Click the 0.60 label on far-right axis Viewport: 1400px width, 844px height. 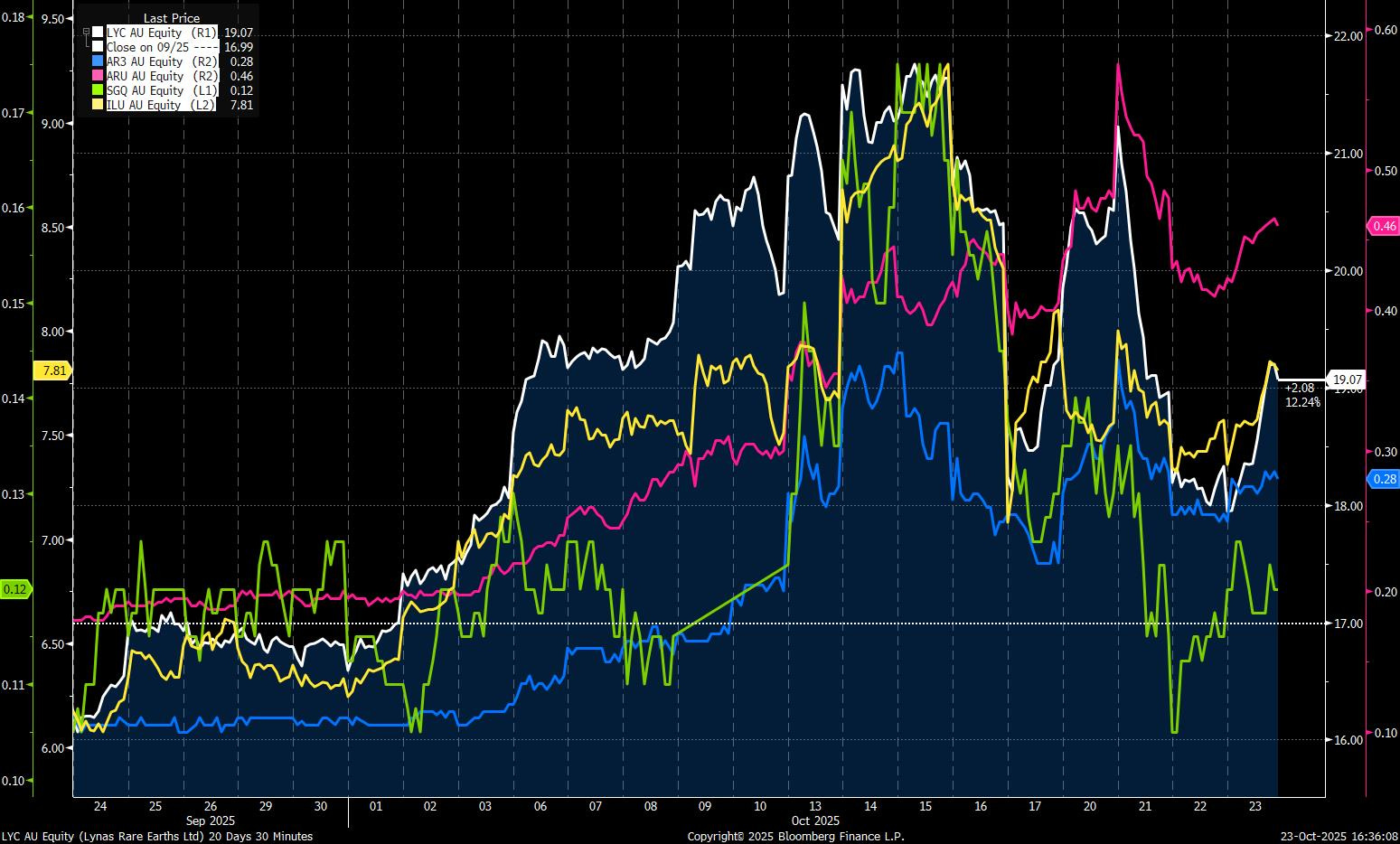pyautogui.click(x=1386, y=30)
